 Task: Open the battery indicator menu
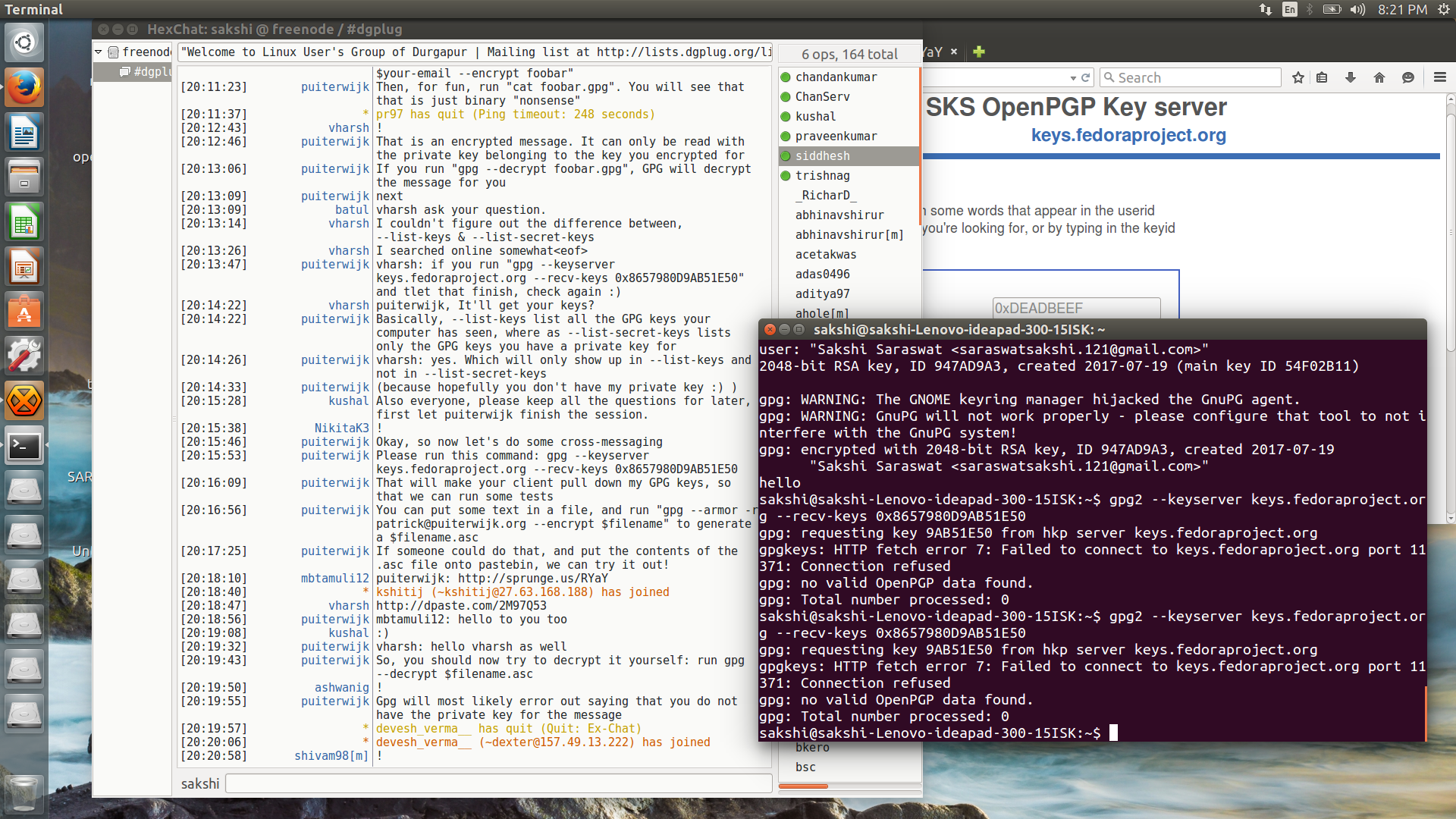[1332, 9]
